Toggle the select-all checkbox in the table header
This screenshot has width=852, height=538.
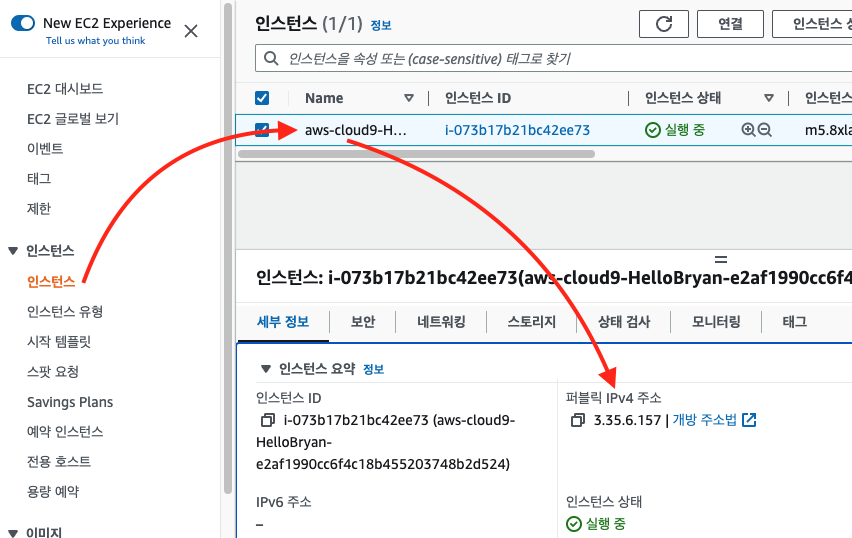click(x=262, y=98)
